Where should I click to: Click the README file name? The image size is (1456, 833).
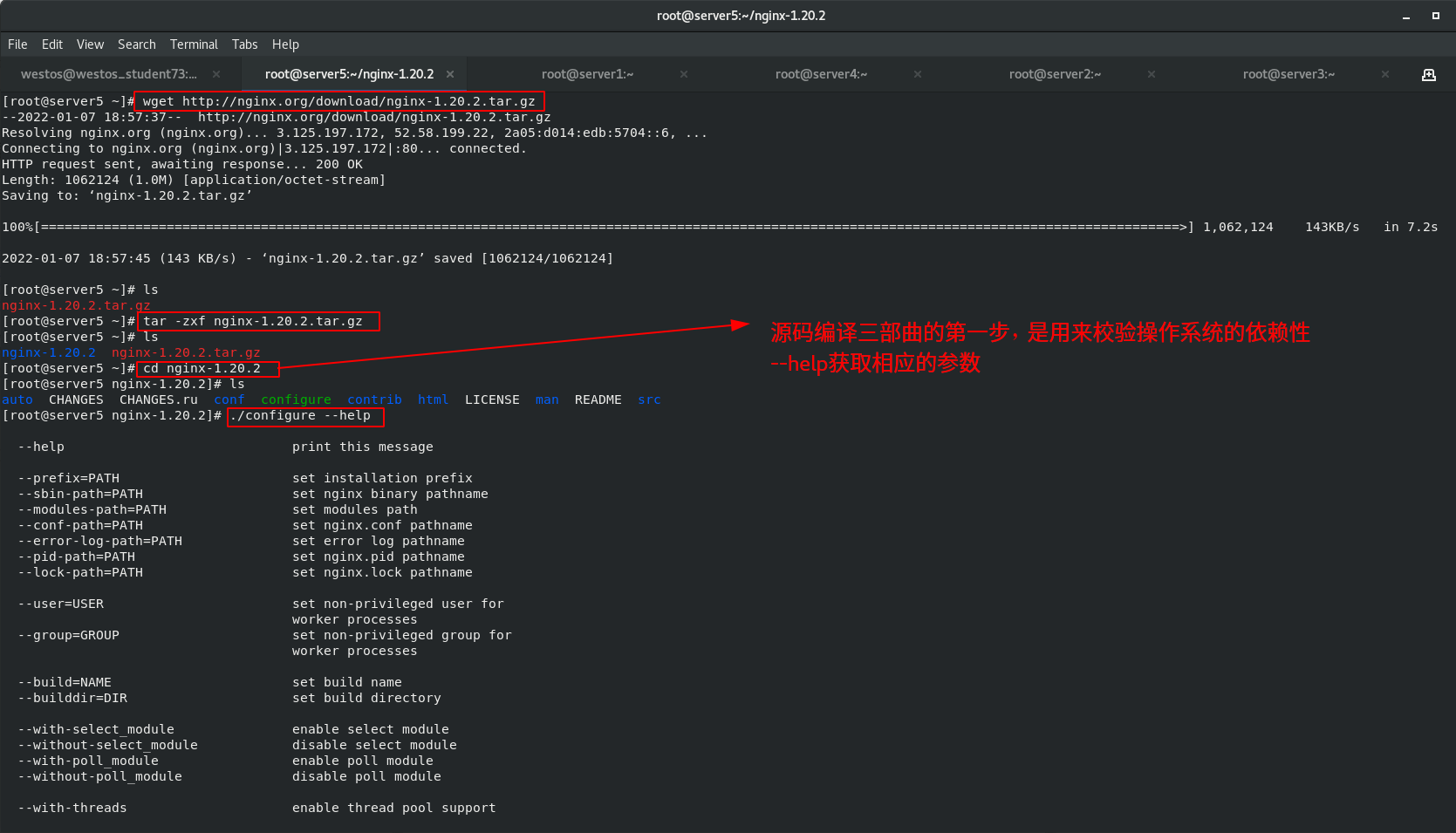point(598,399)
